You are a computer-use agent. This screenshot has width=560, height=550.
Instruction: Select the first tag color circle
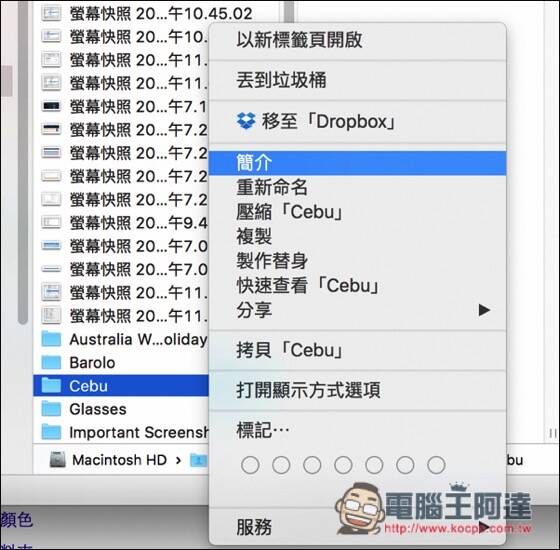pyautogui.click(x=250, y=465)
